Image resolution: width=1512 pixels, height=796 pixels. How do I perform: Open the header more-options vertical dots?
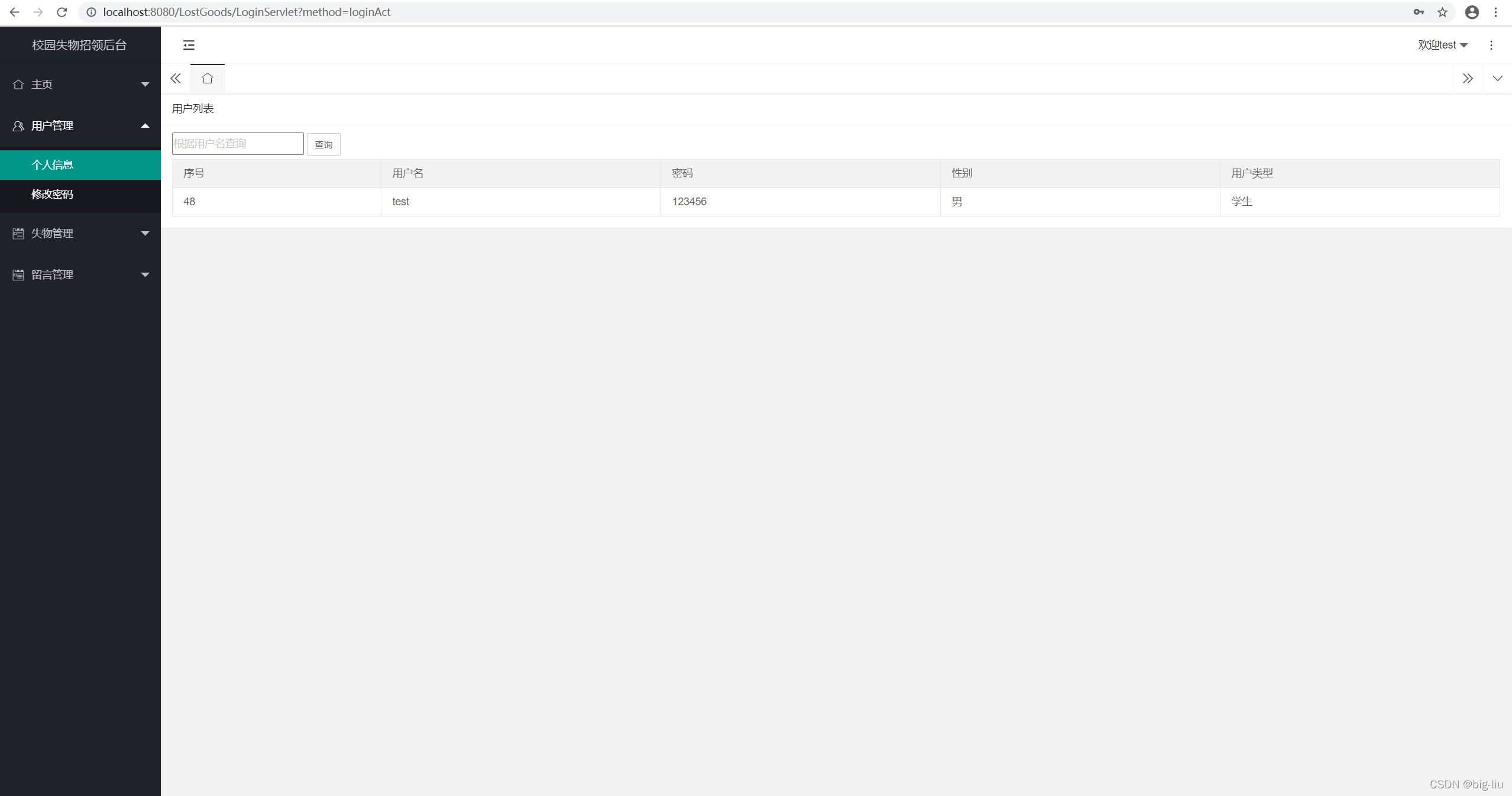coord(1491,45)
